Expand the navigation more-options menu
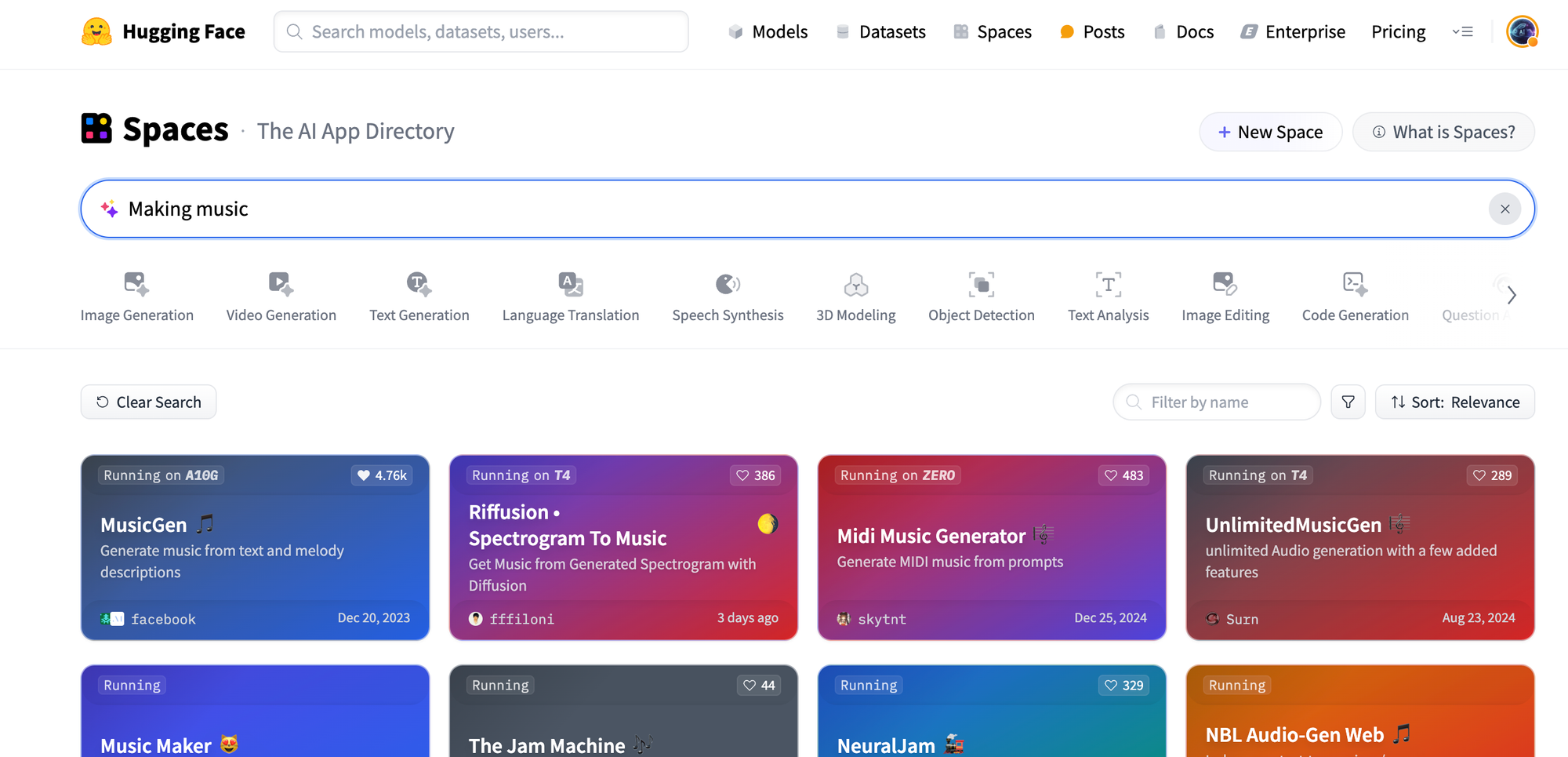The height and width of the screenshot is (757, 1568). 1463,31
